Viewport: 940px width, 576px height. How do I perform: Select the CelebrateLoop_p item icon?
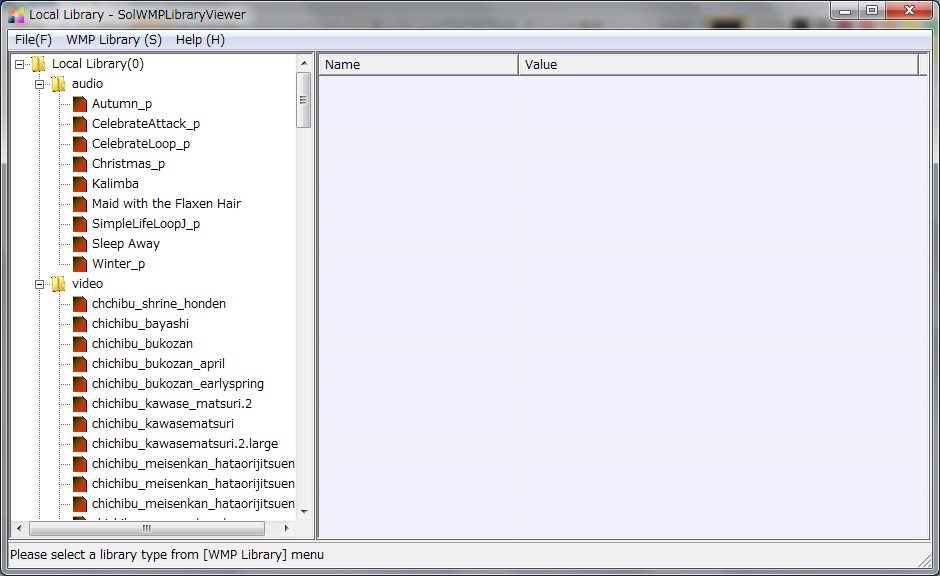pos(80,144)
